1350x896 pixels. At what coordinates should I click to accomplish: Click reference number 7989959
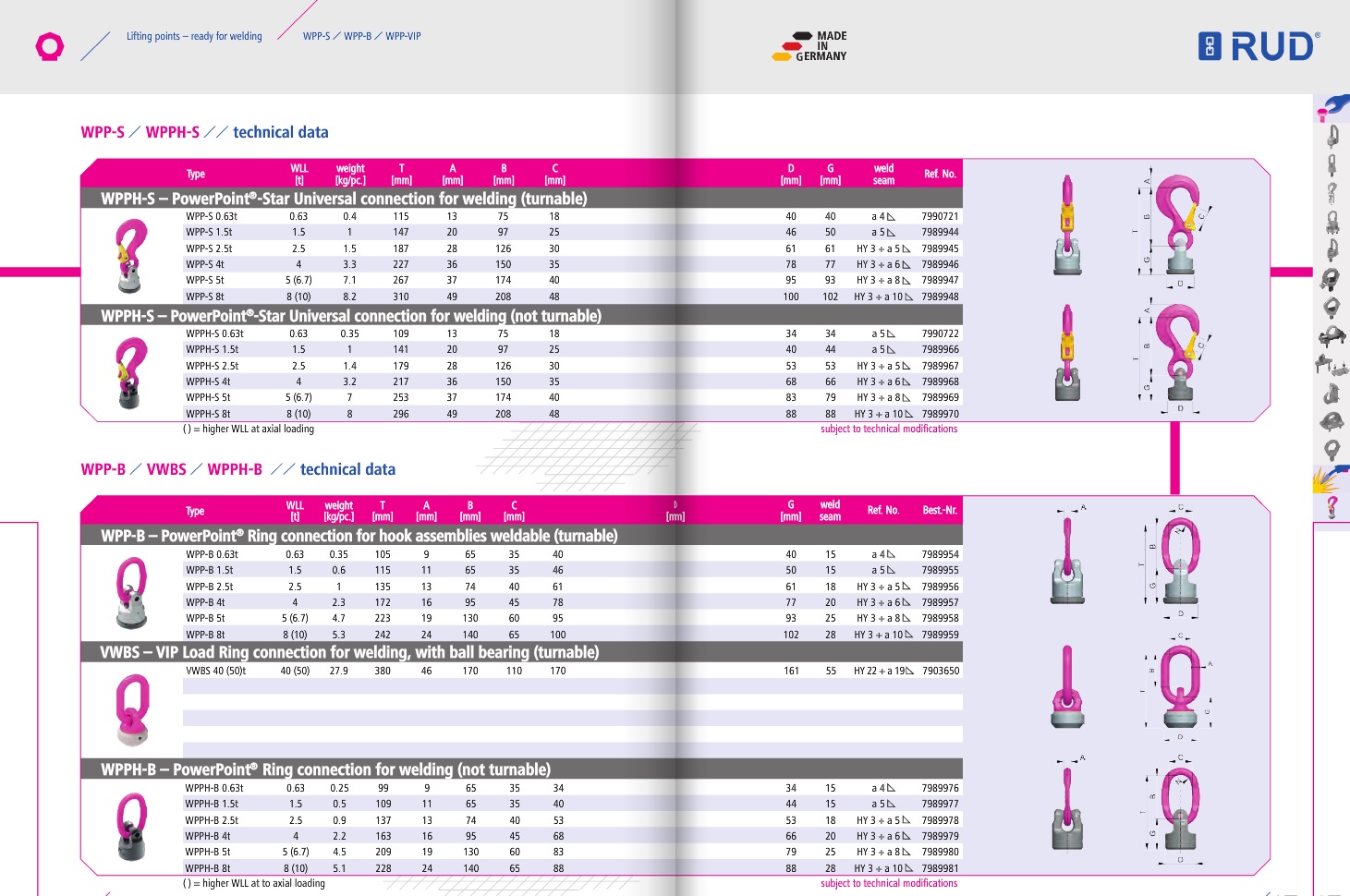[940, 635]
